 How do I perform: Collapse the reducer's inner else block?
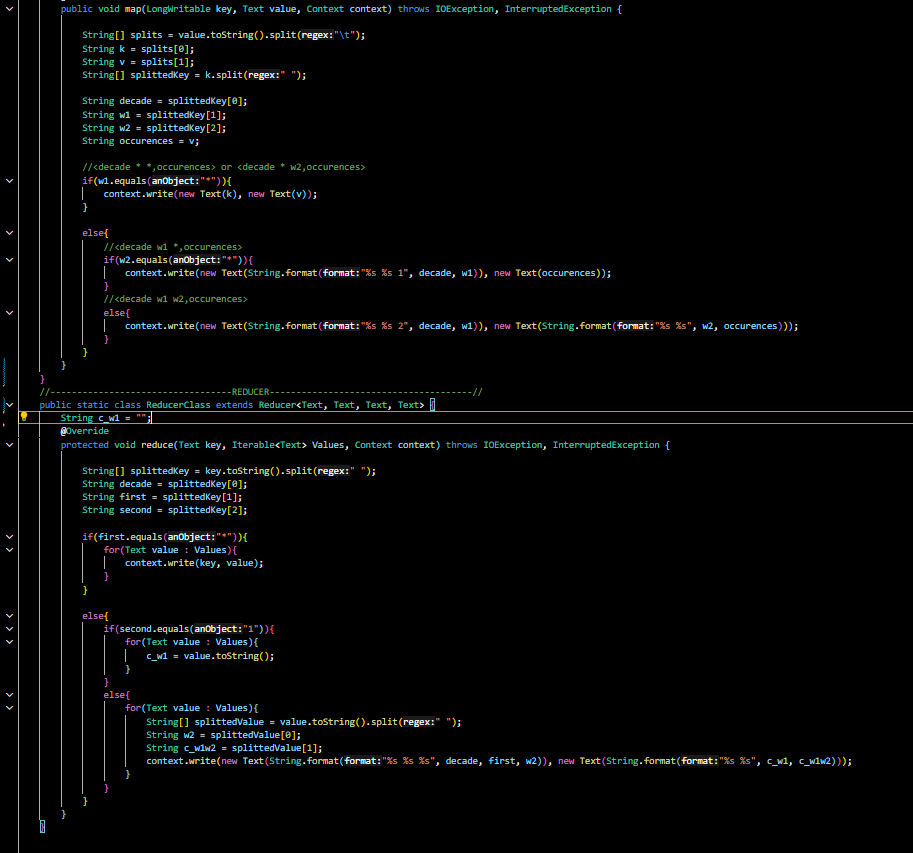[x=10, y=693]
